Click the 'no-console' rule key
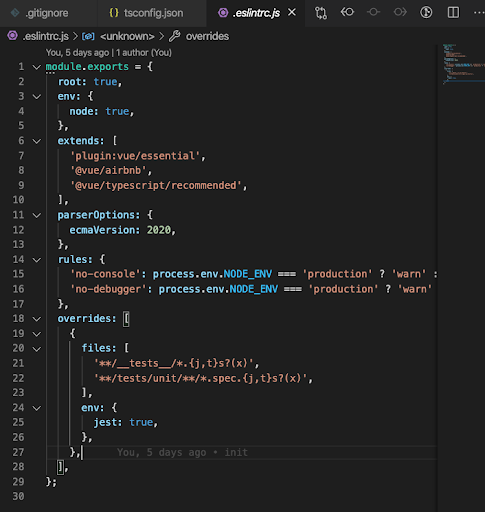Screen dimensions: 485x512 coord(105,274)
